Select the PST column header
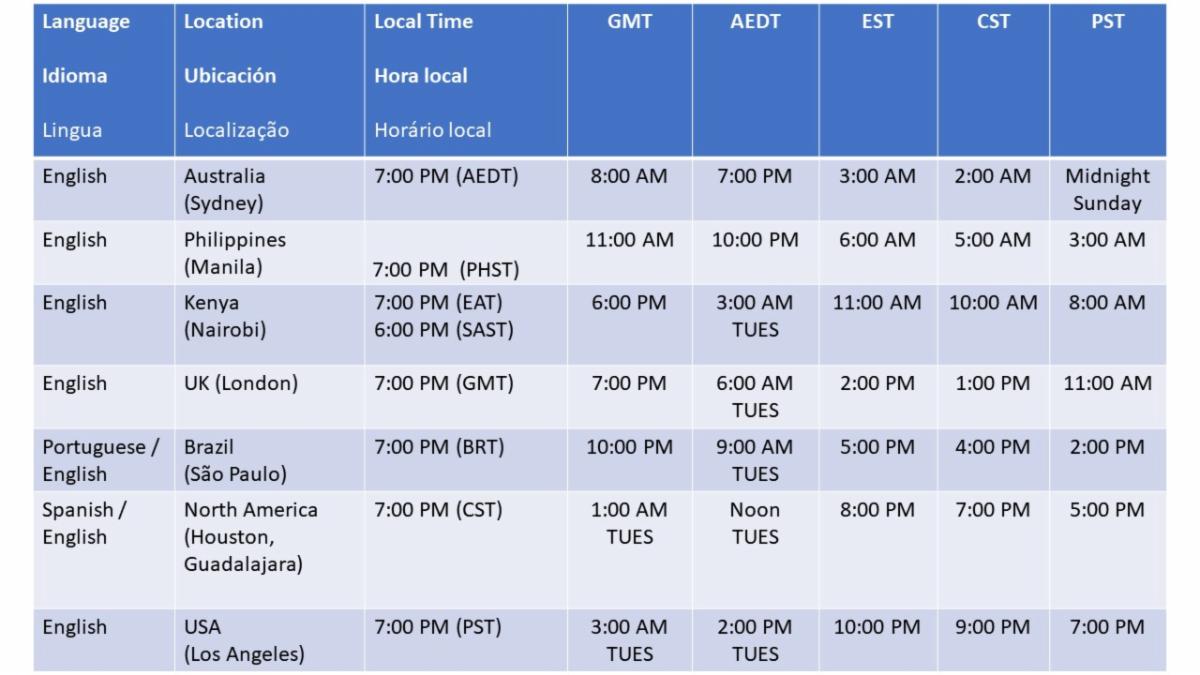Screen dimensions: 1200x675 pyautogui.click(x=1108, y=22)
